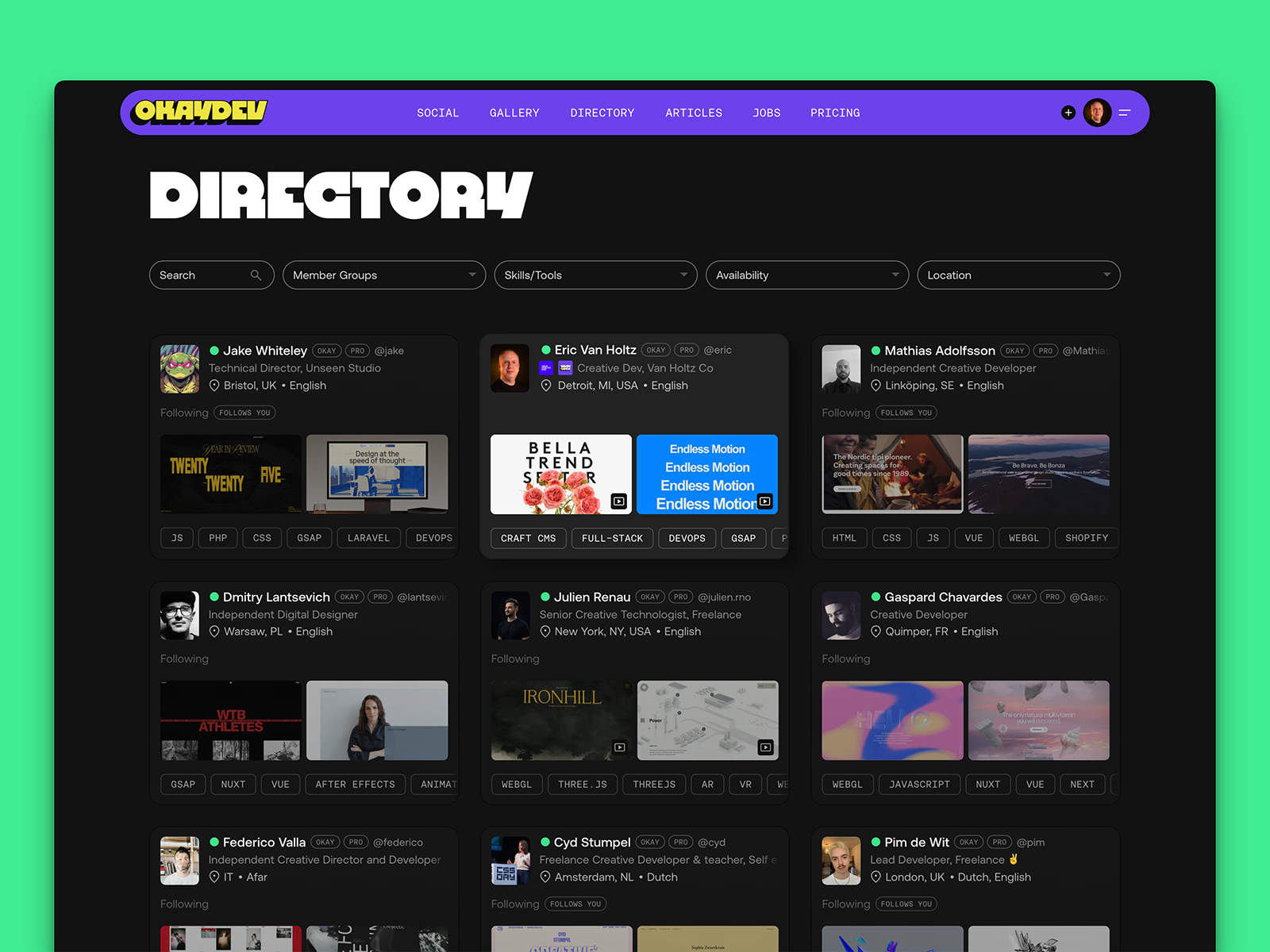Click video icon on Julien's grey isometric thumbnail
The image size is (1270, 952).
[x=765, y=747]
